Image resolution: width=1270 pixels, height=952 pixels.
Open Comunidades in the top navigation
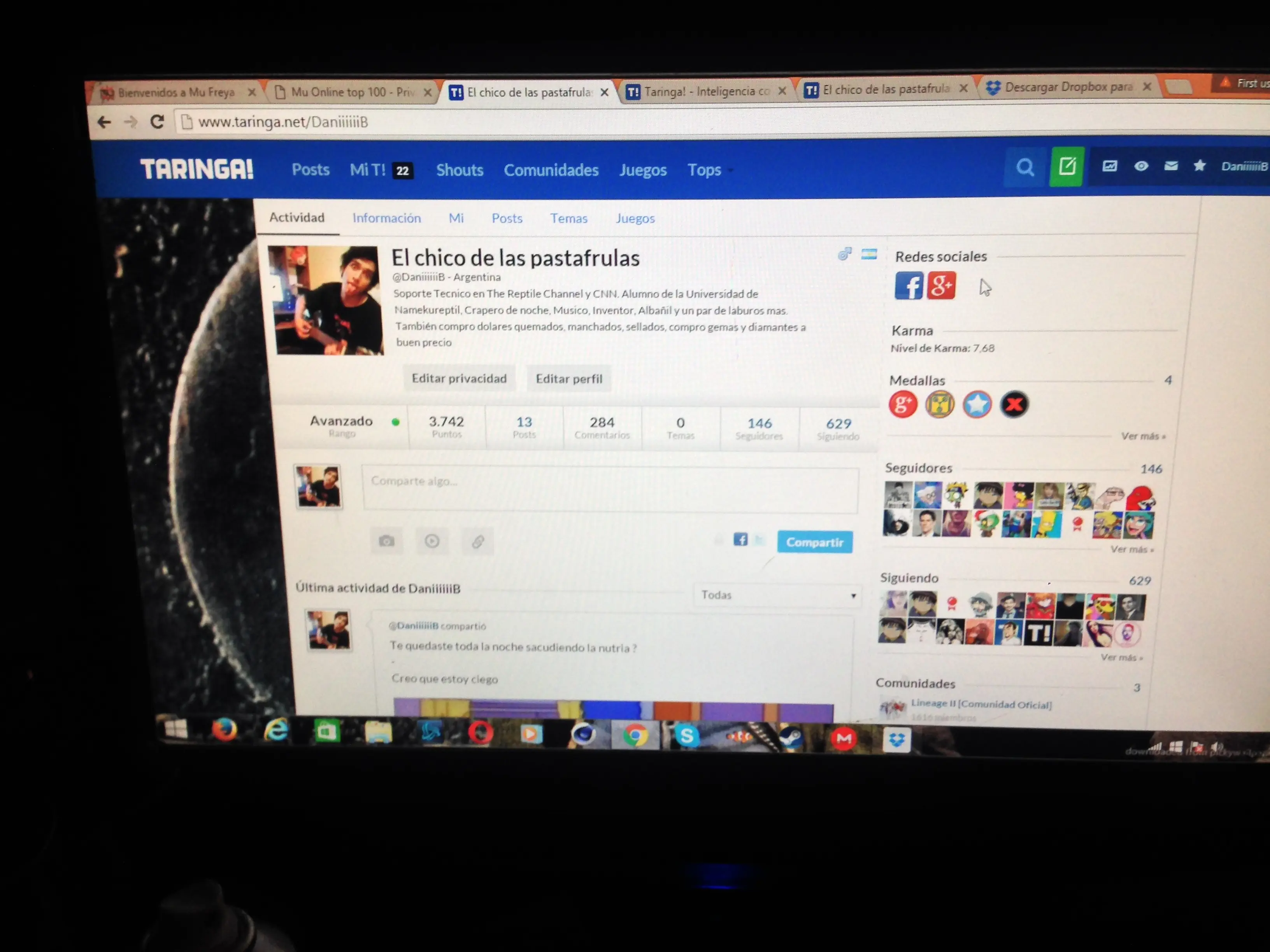click(551, 170)
